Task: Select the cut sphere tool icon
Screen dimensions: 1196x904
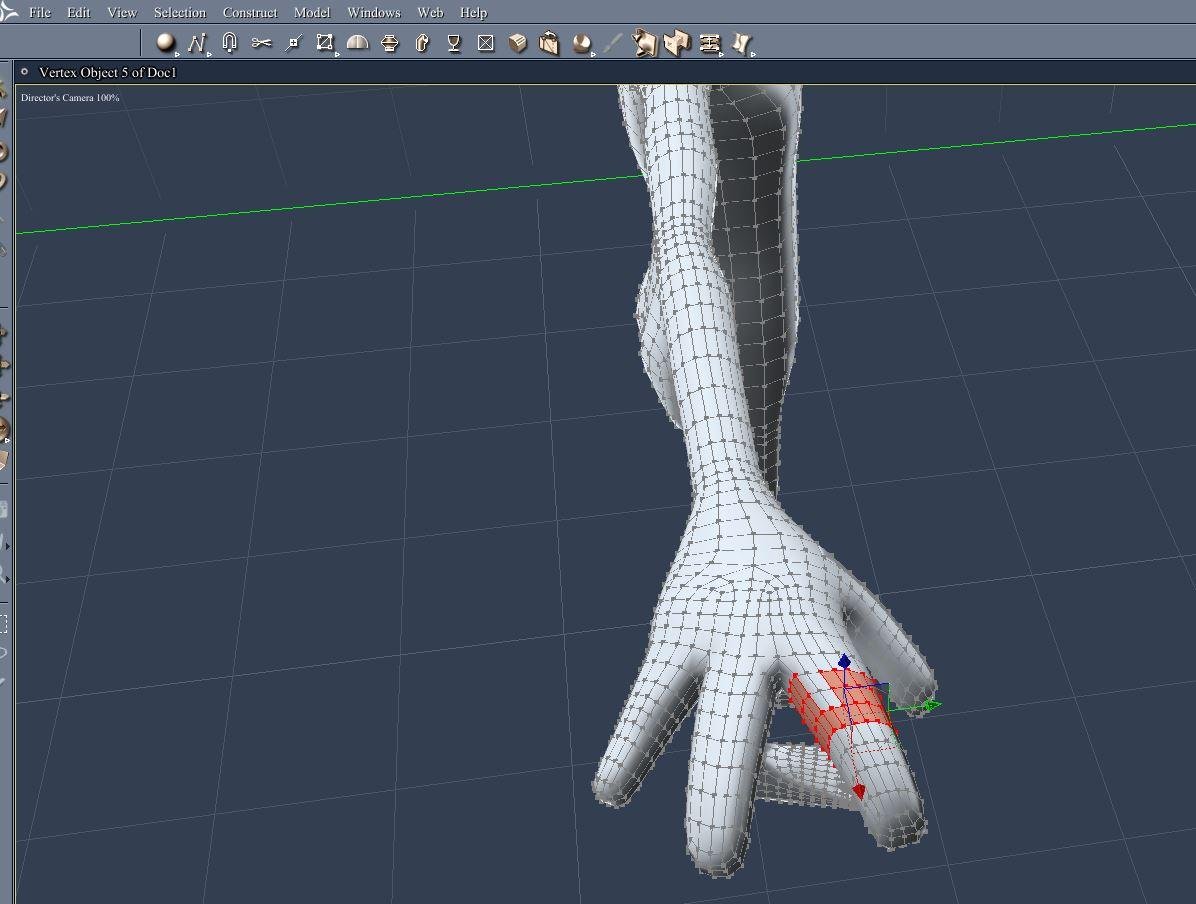Action: [x=581, y=43]
